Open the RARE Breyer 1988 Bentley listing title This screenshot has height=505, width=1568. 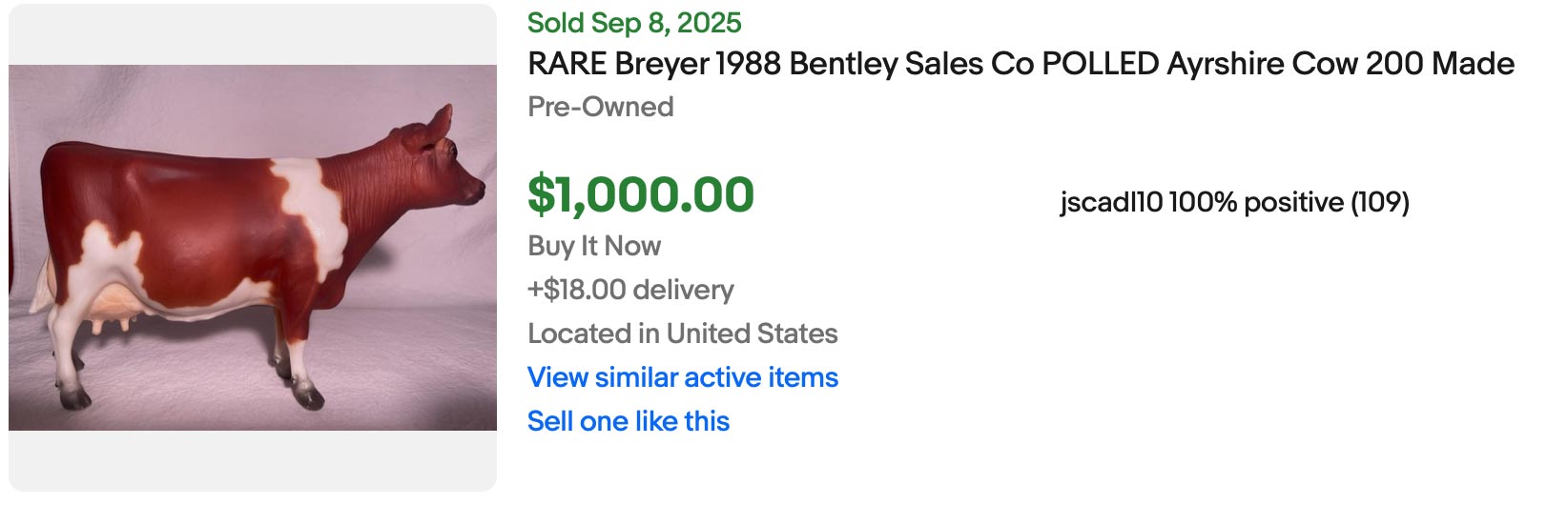1021,64
